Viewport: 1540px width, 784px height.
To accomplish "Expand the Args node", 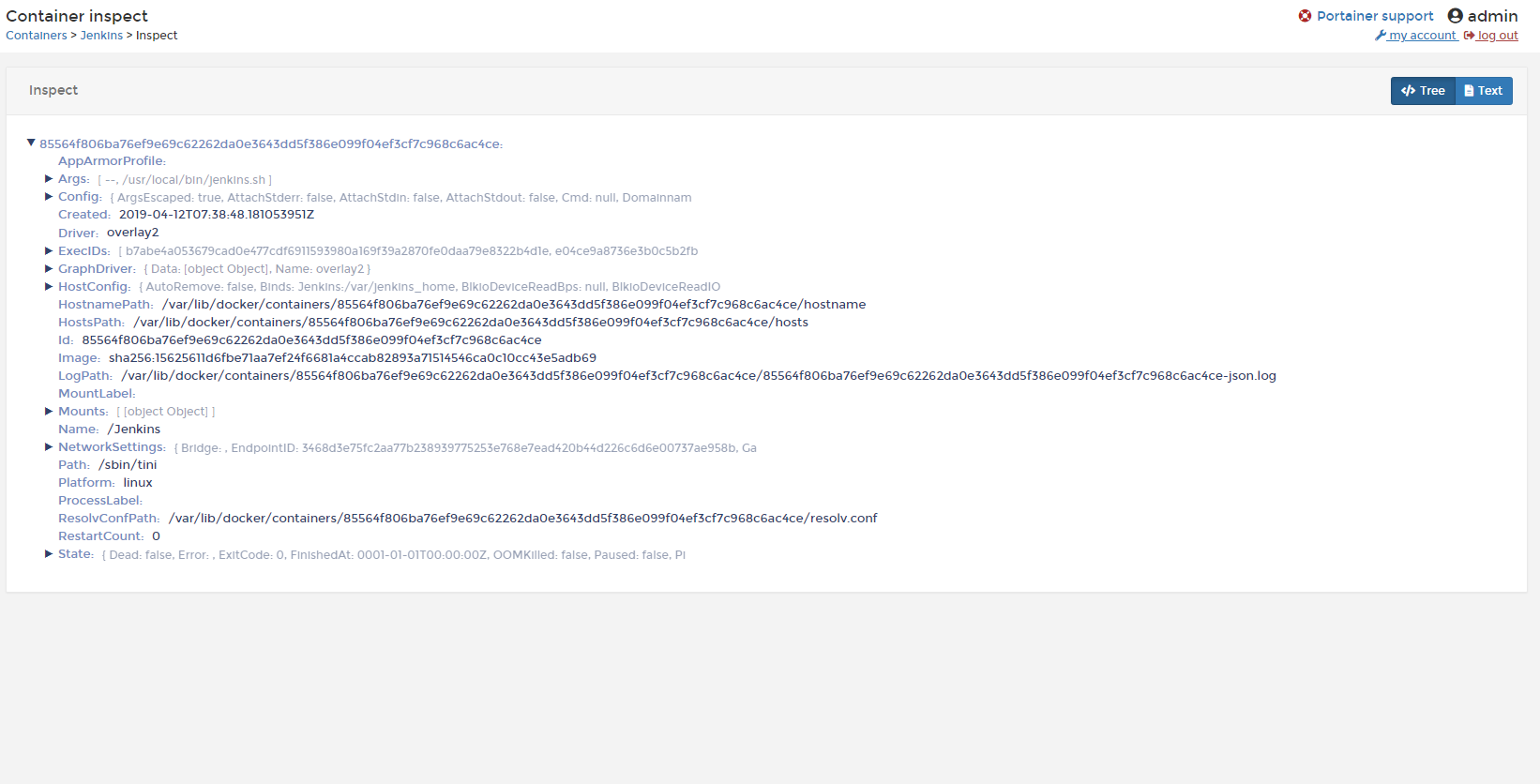I will click(x=49, y=178).
